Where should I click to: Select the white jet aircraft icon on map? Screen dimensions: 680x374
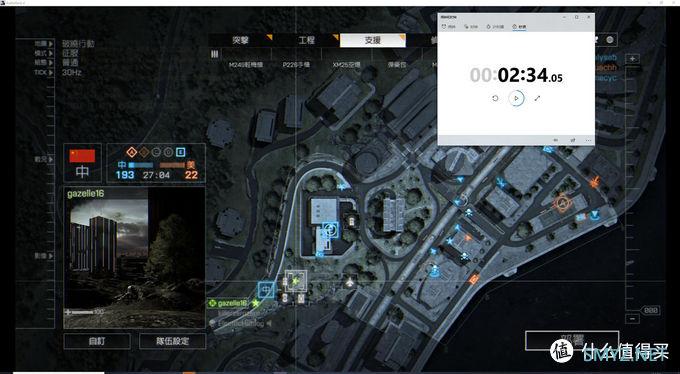click(350, 282)
